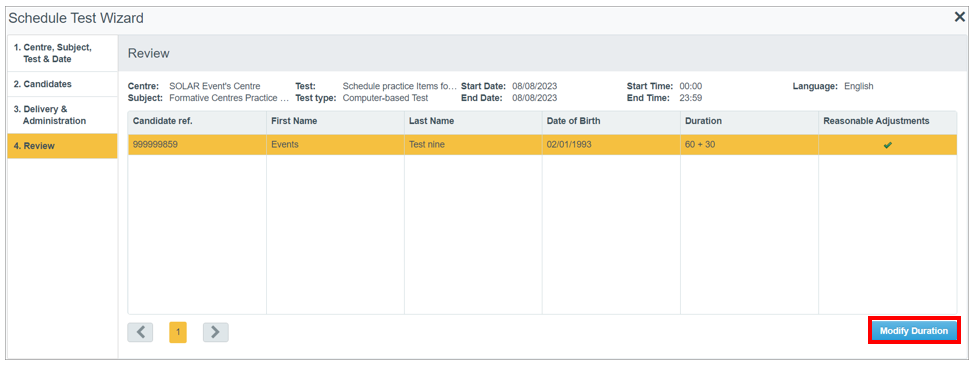Go to next page arrow

click(216, 332)
